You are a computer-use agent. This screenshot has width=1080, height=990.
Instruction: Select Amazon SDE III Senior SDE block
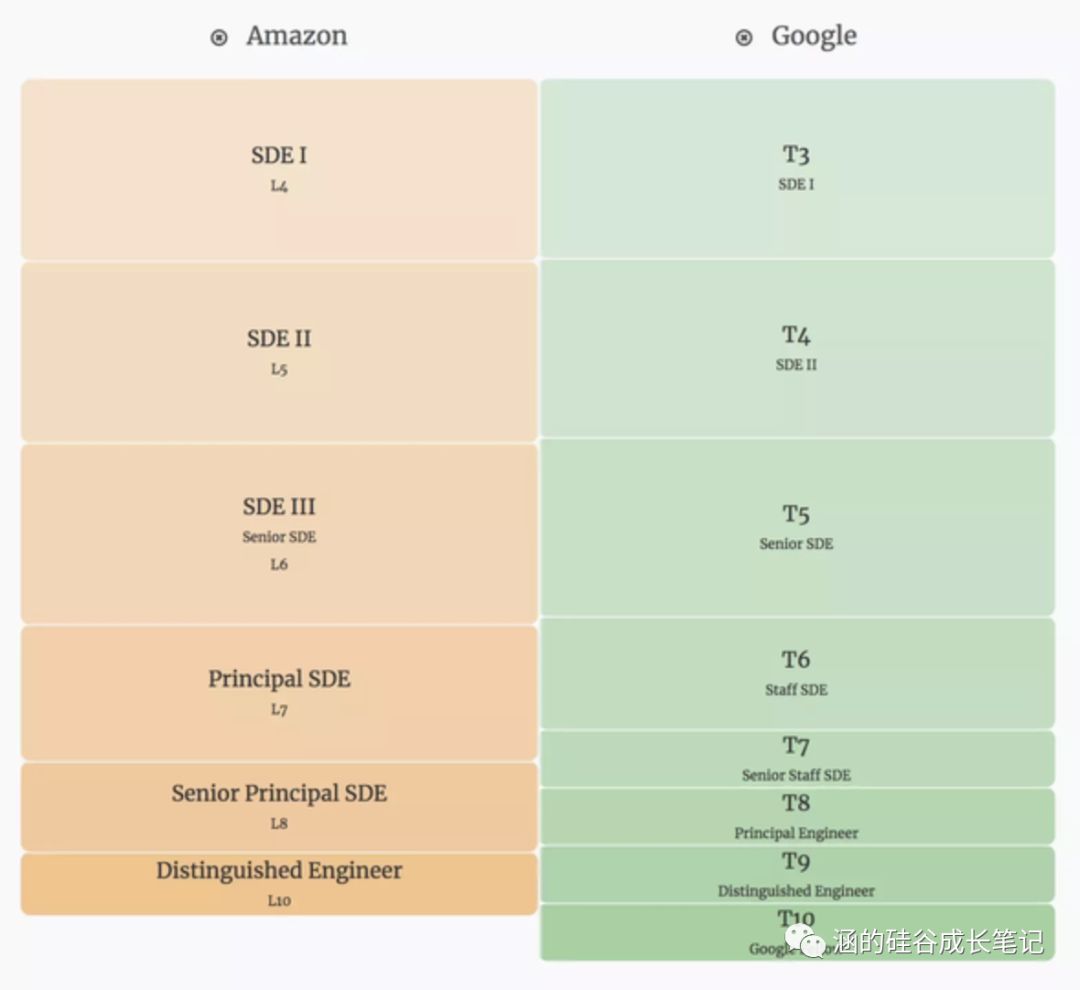tap(279, 533)
